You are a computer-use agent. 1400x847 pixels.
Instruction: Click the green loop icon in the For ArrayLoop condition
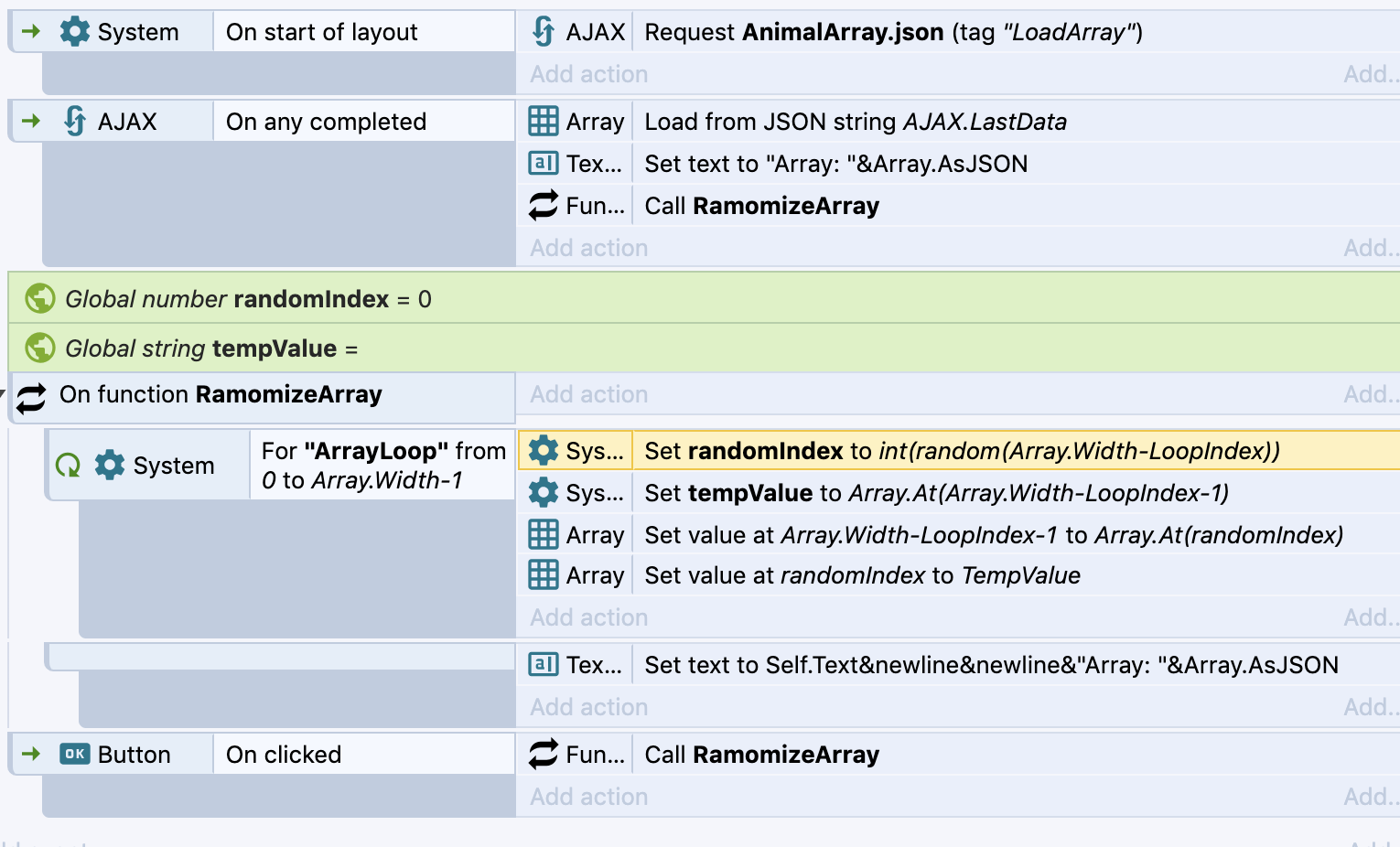(x=68, y=466)
